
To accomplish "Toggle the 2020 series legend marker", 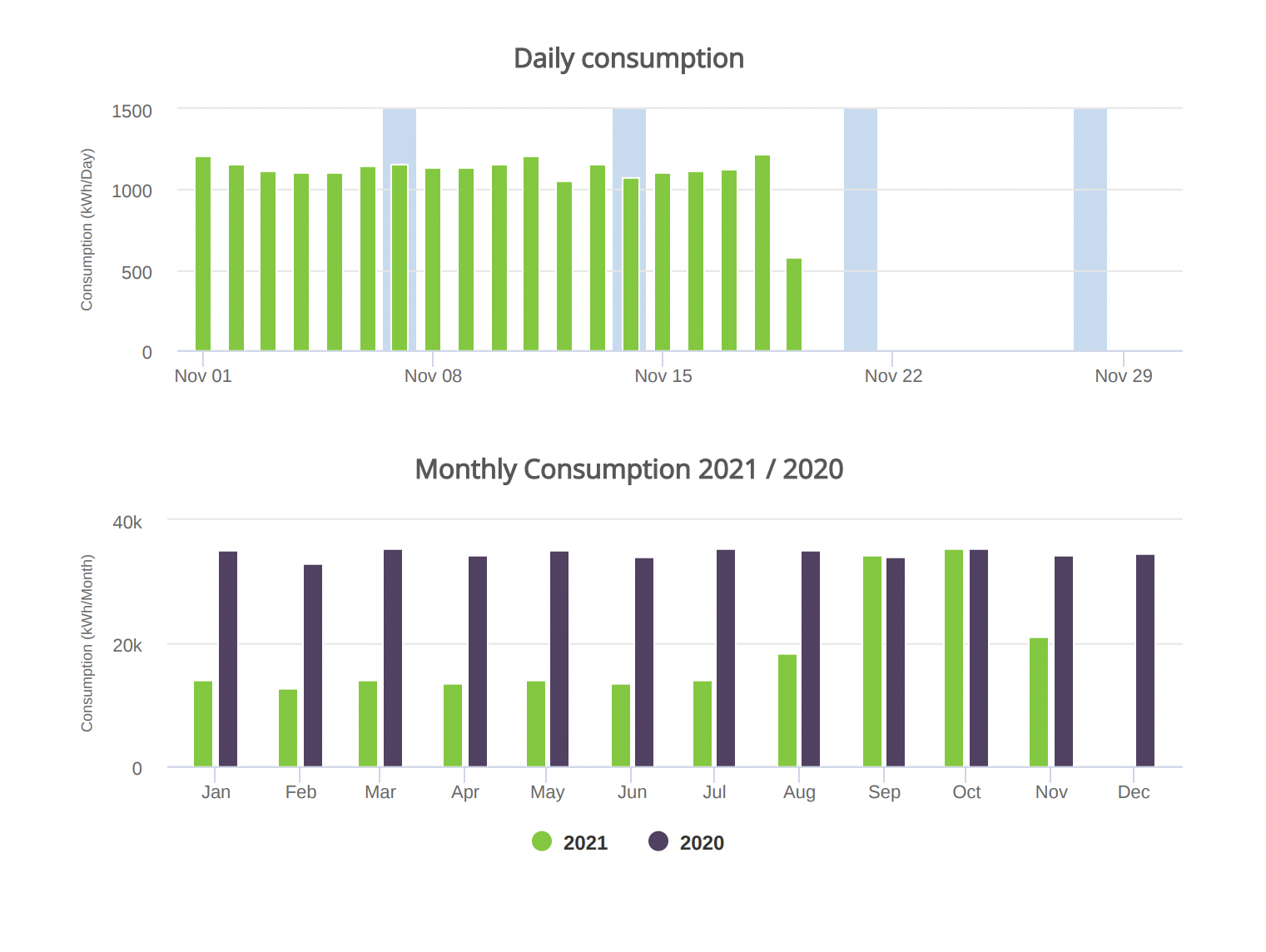I will [x=658, y=841].
